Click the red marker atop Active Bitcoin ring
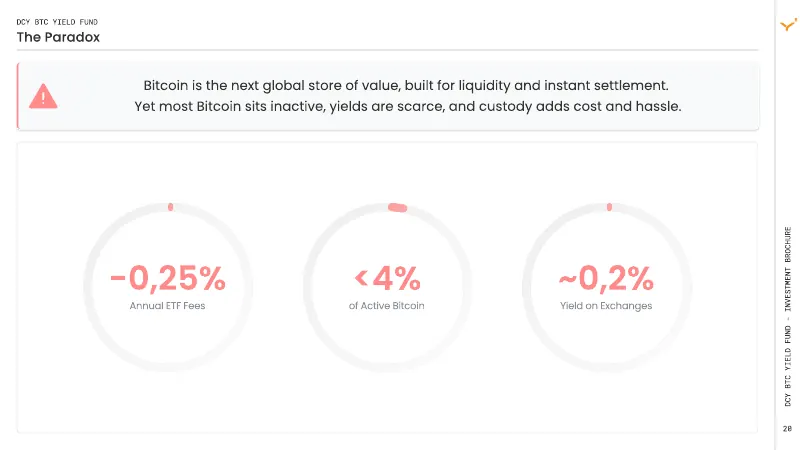Viewport: 800px width, 450px height. 397,207
